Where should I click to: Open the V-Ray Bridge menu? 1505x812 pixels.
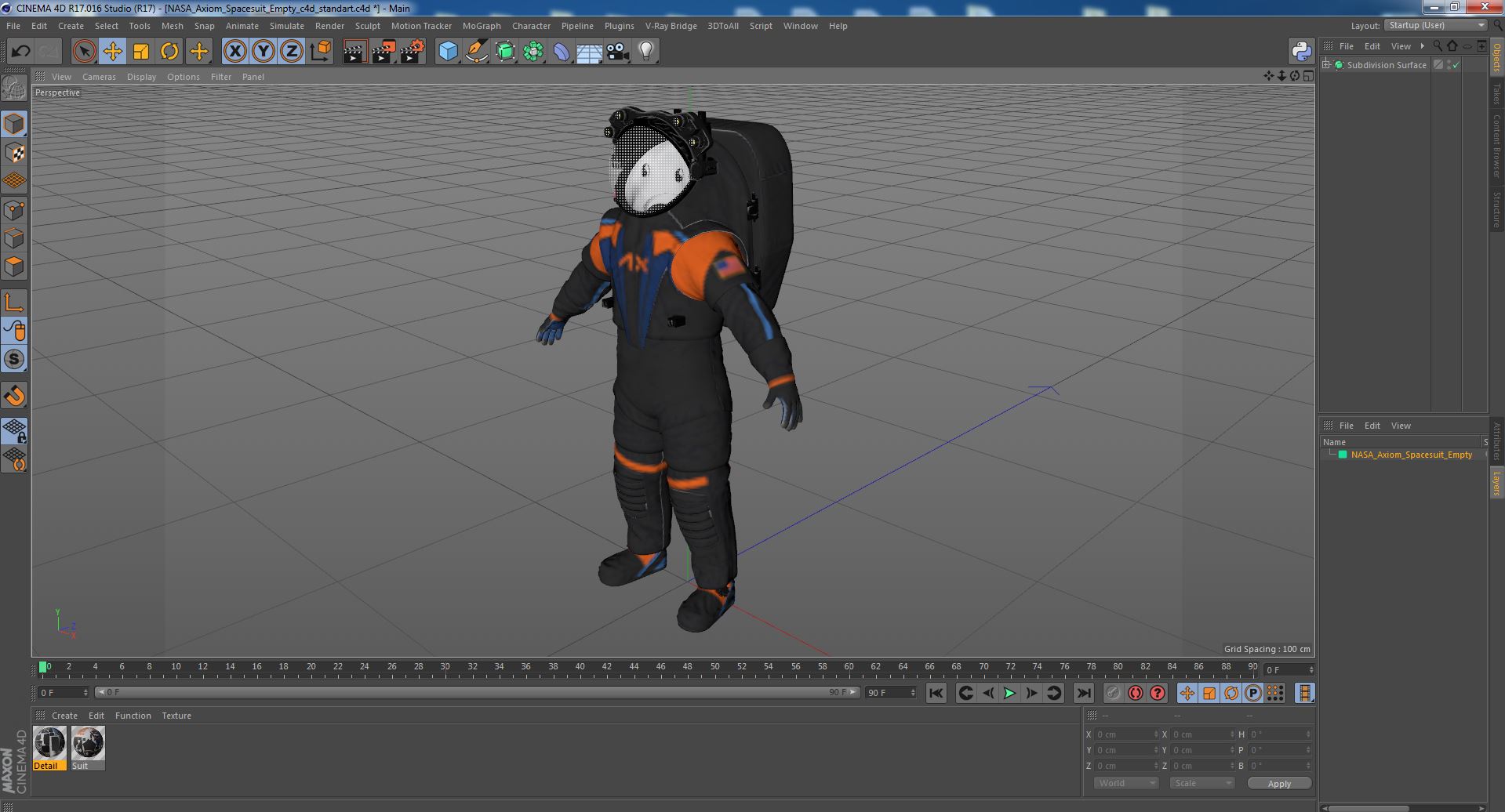point(671,26)
